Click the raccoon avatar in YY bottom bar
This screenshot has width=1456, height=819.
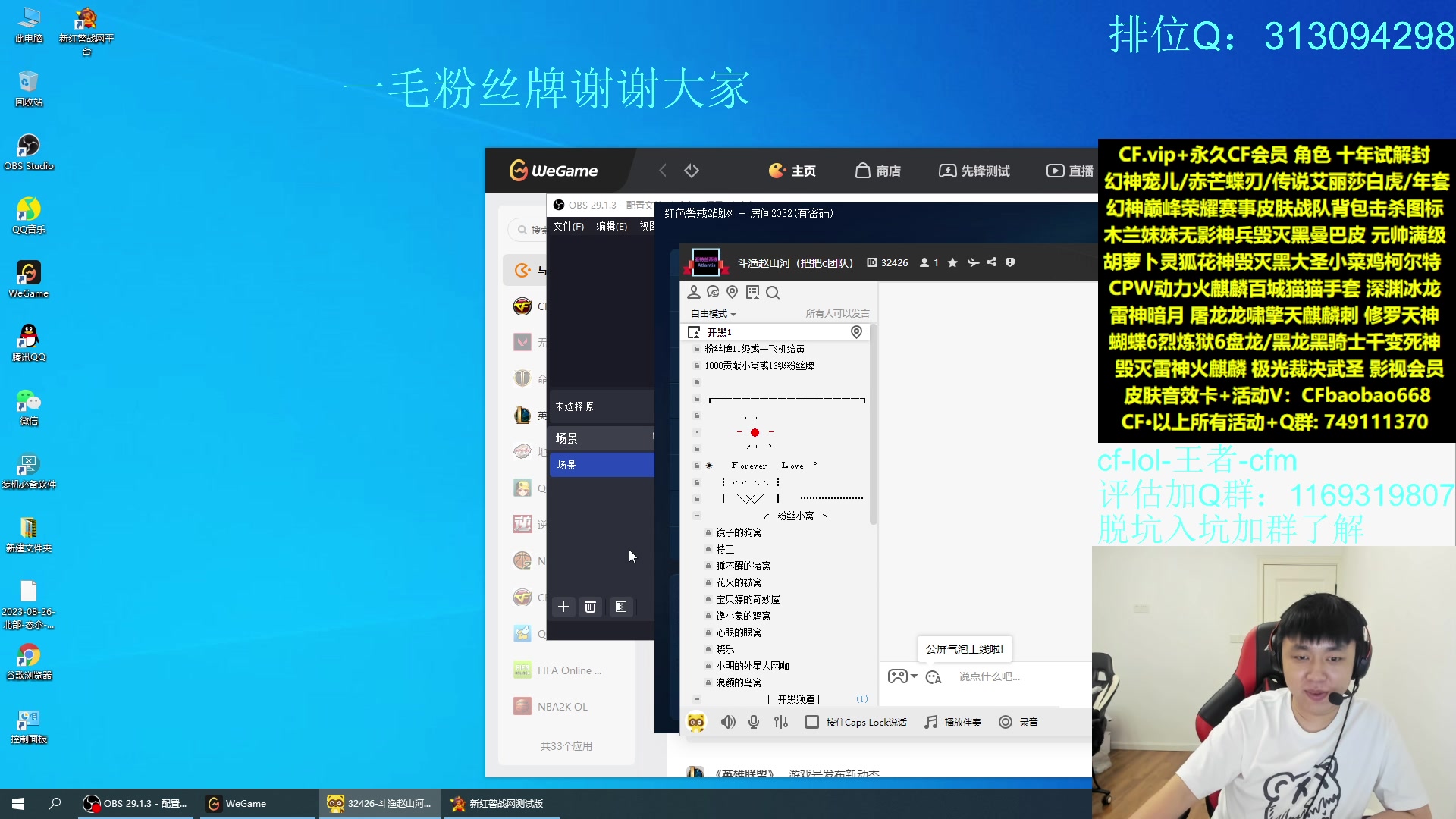coord(696,722)
